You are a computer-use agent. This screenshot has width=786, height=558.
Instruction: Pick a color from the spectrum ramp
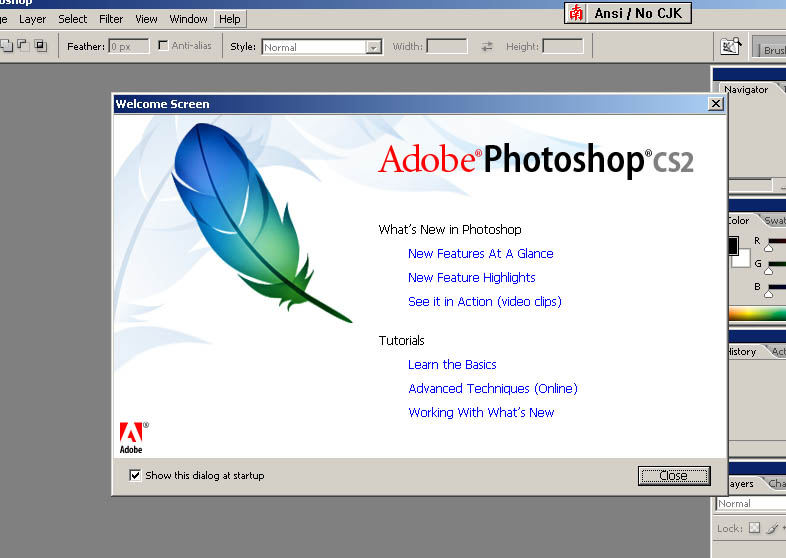click(757, 314)
